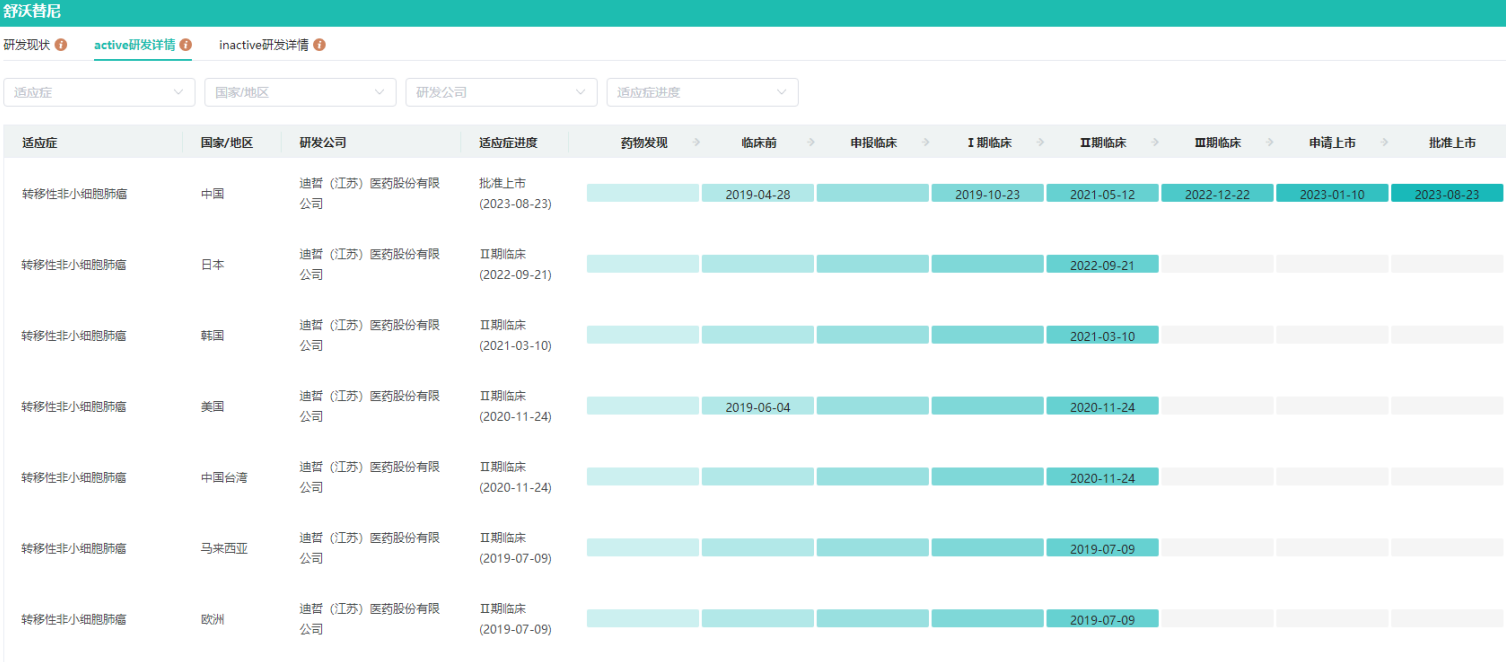1506x662 pixels.
Task: Expand the 研发公司 filter dropdown
Action: click(x=501, y=92)
